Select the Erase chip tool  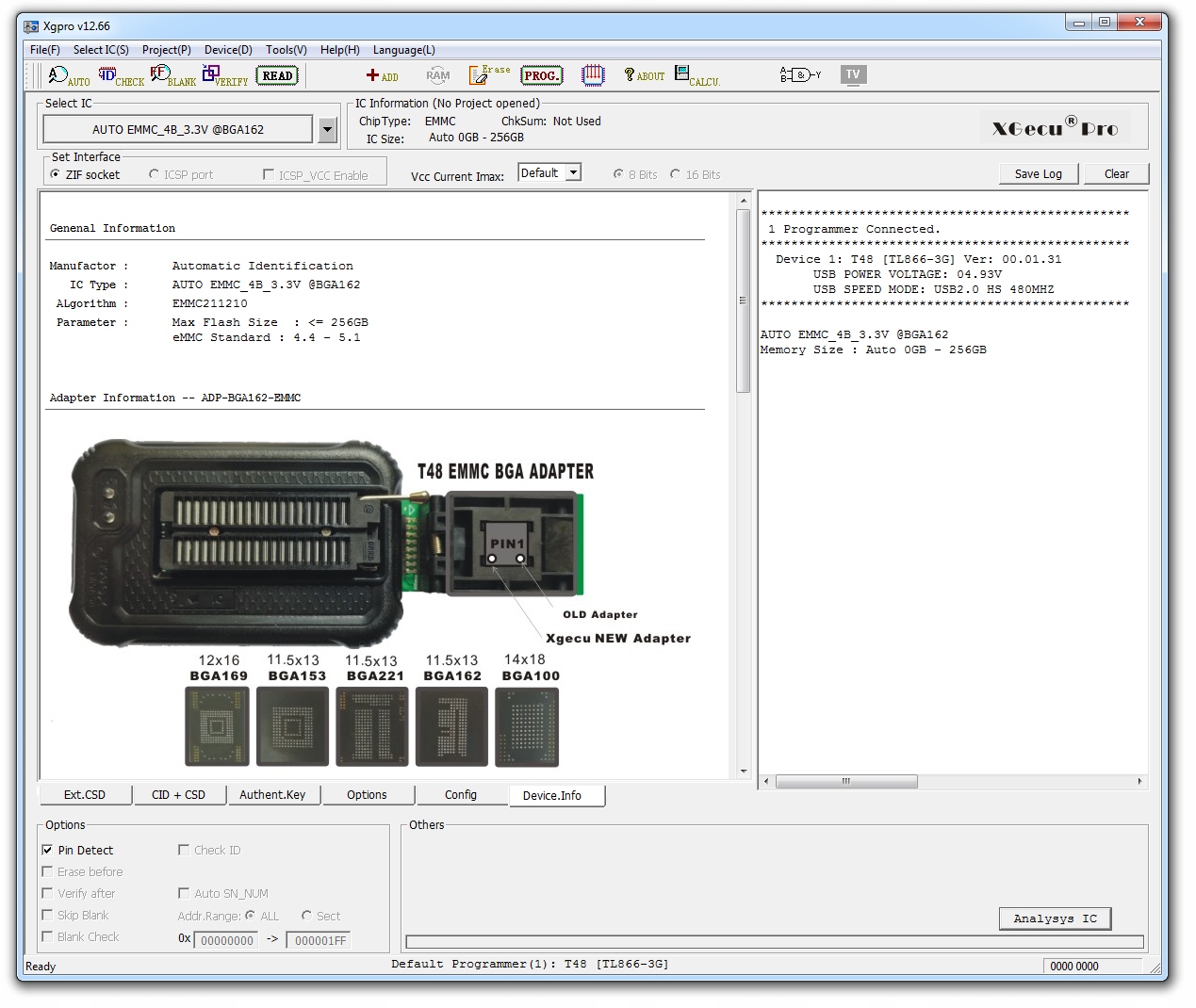(x=489, y=74)
